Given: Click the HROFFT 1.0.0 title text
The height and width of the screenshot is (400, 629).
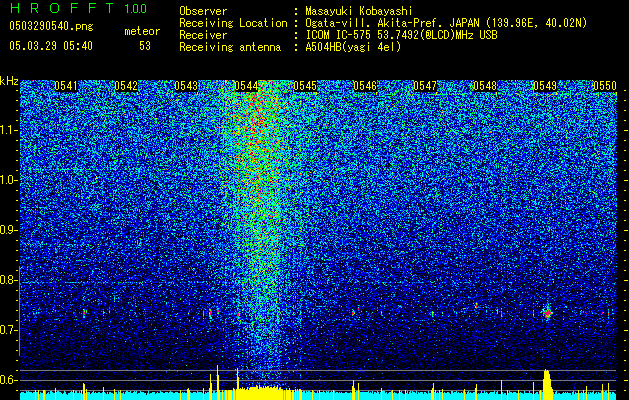Looking at the screenshot, I should pos(79,8).
